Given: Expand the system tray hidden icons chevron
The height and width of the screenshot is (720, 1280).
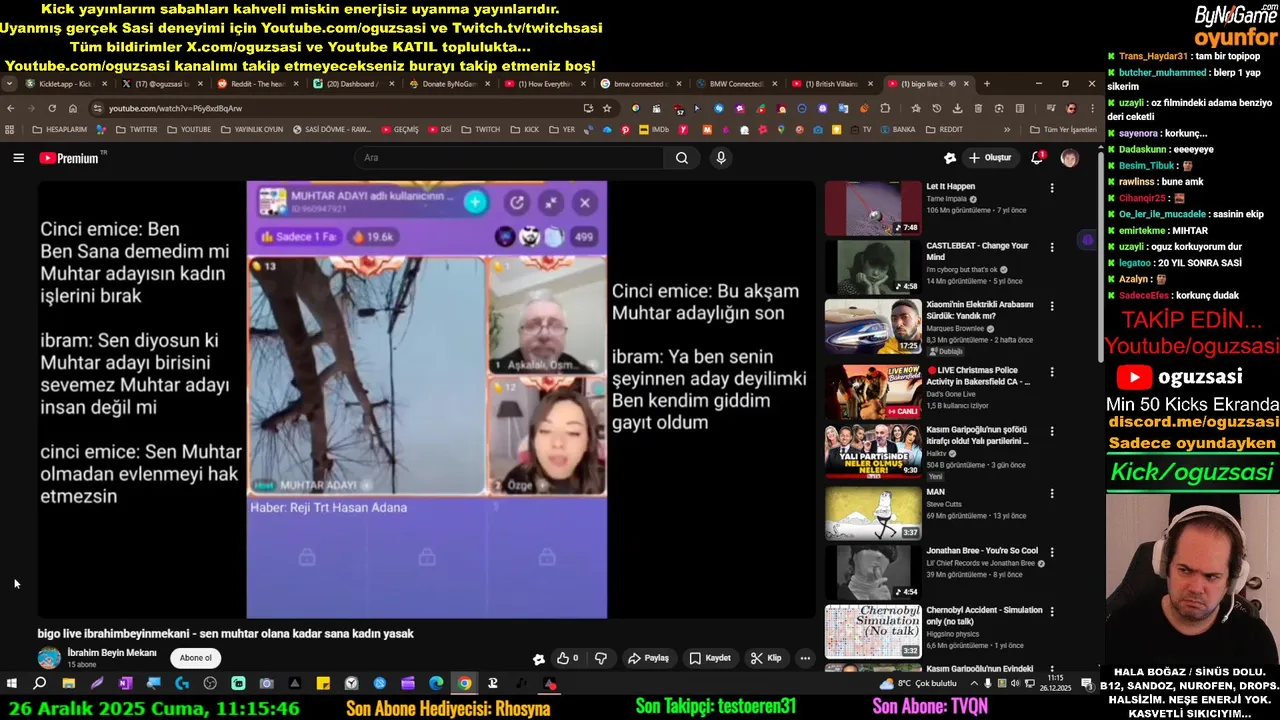Looking at the screenshot, I should pos(973,684).
